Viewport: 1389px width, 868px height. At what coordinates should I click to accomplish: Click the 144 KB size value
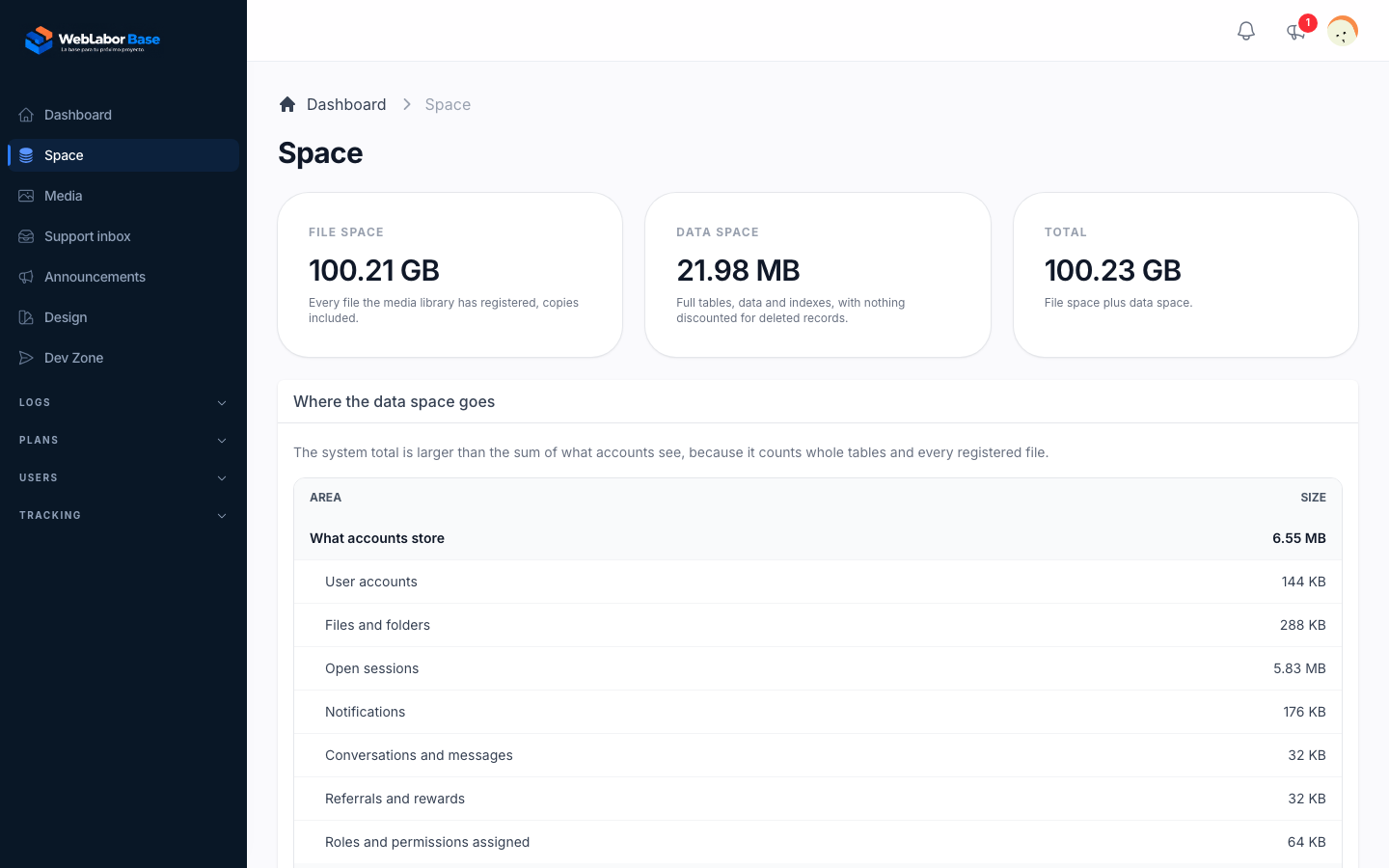1303,582
